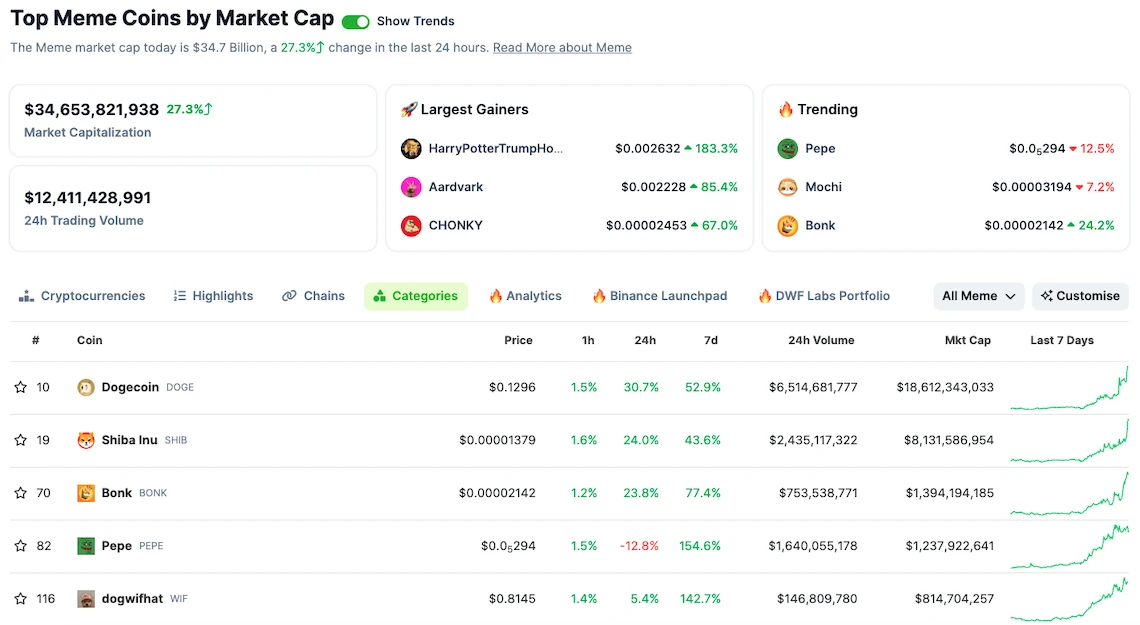The width and height of the screenshot is (1140, 625).
Task: Click the HarryPotterTrumpHo coin icon
Action: (411, 148)
